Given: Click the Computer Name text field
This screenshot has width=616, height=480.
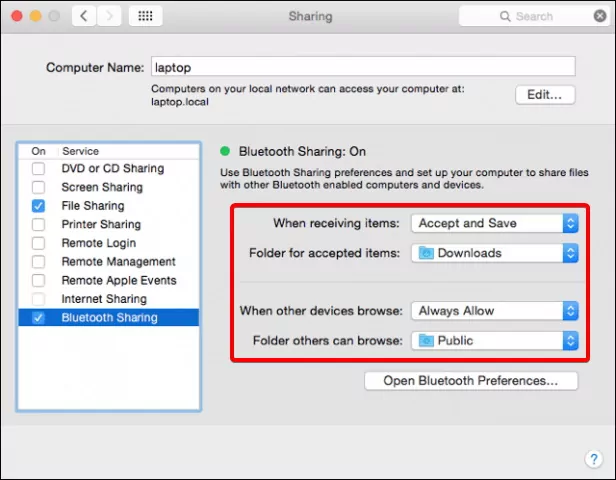Looking at the screenshot, I should coord(363,67).
